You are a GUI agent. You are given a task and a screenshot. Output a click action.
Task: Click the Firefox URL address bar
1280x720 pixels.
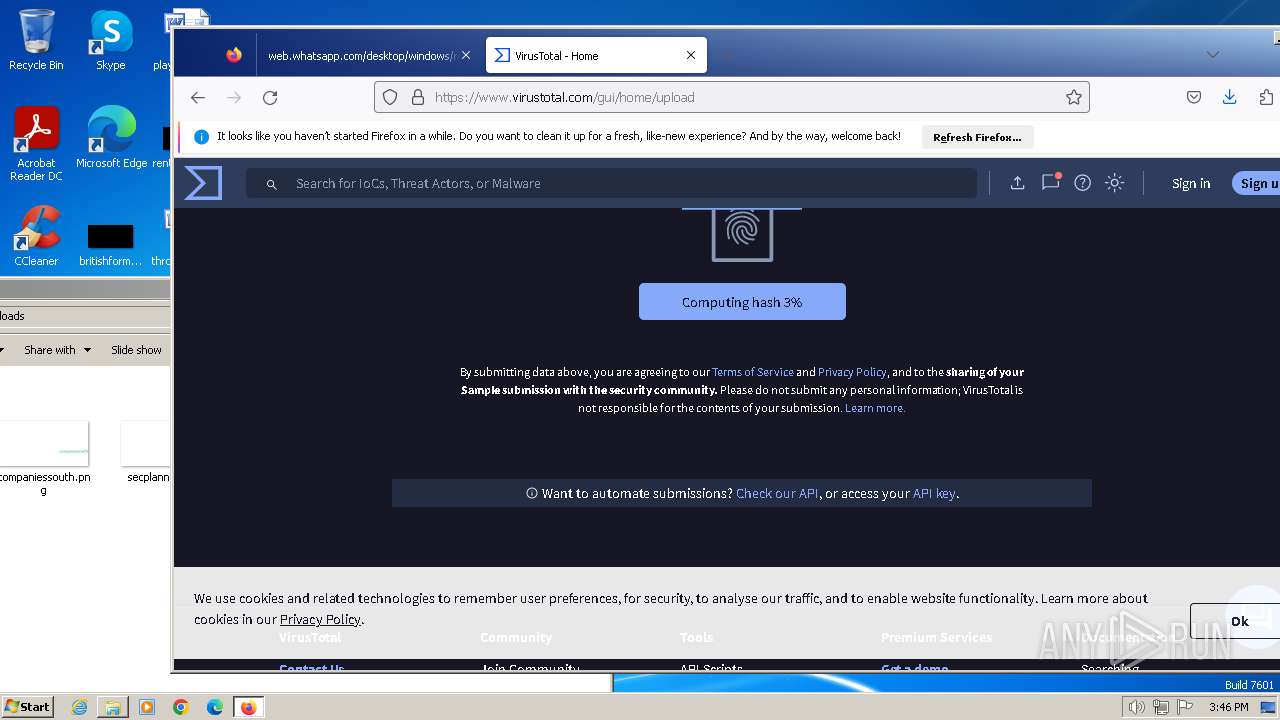pyautogui.click(x=731, y=97)
